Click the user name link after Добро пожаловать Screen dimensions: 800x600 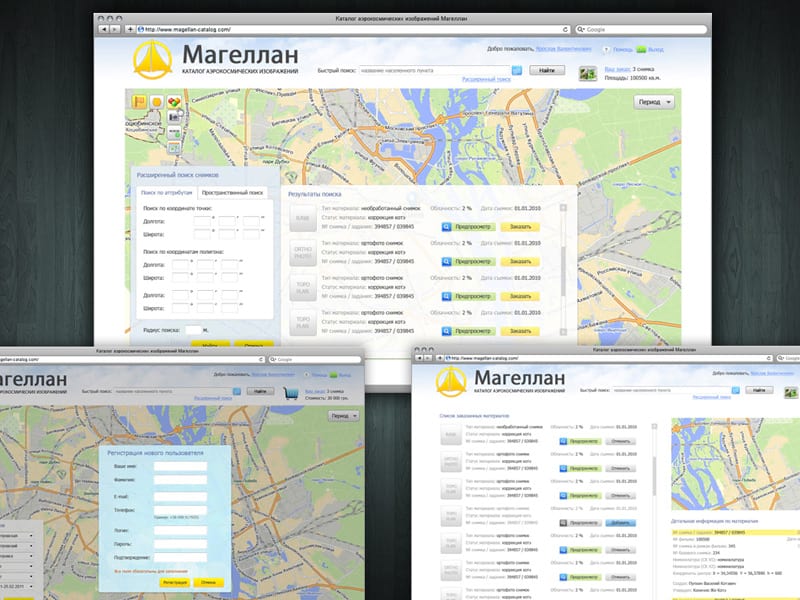tap(564, 49)
